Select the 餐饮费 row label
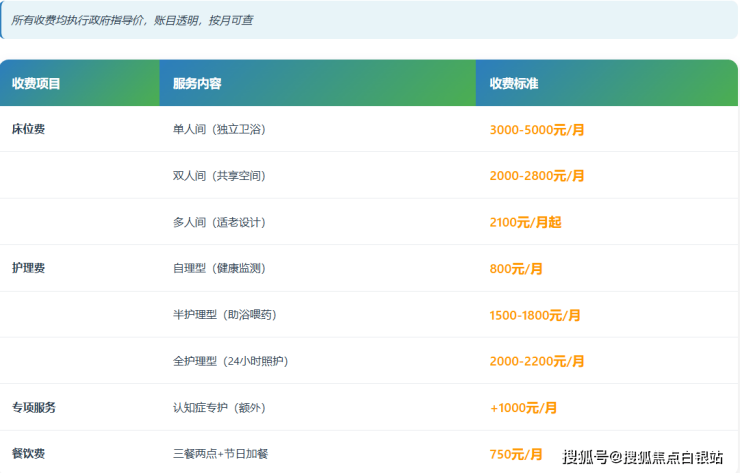 (x=28, y=454)
